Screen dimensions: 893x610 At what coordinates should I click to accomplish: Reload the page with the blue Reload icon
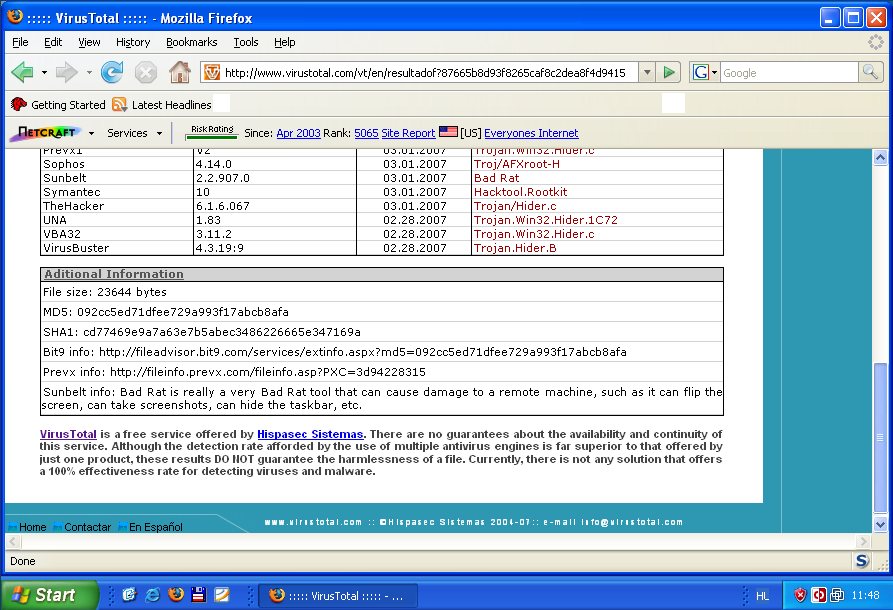pyautogui.click(x=112, y=72)
